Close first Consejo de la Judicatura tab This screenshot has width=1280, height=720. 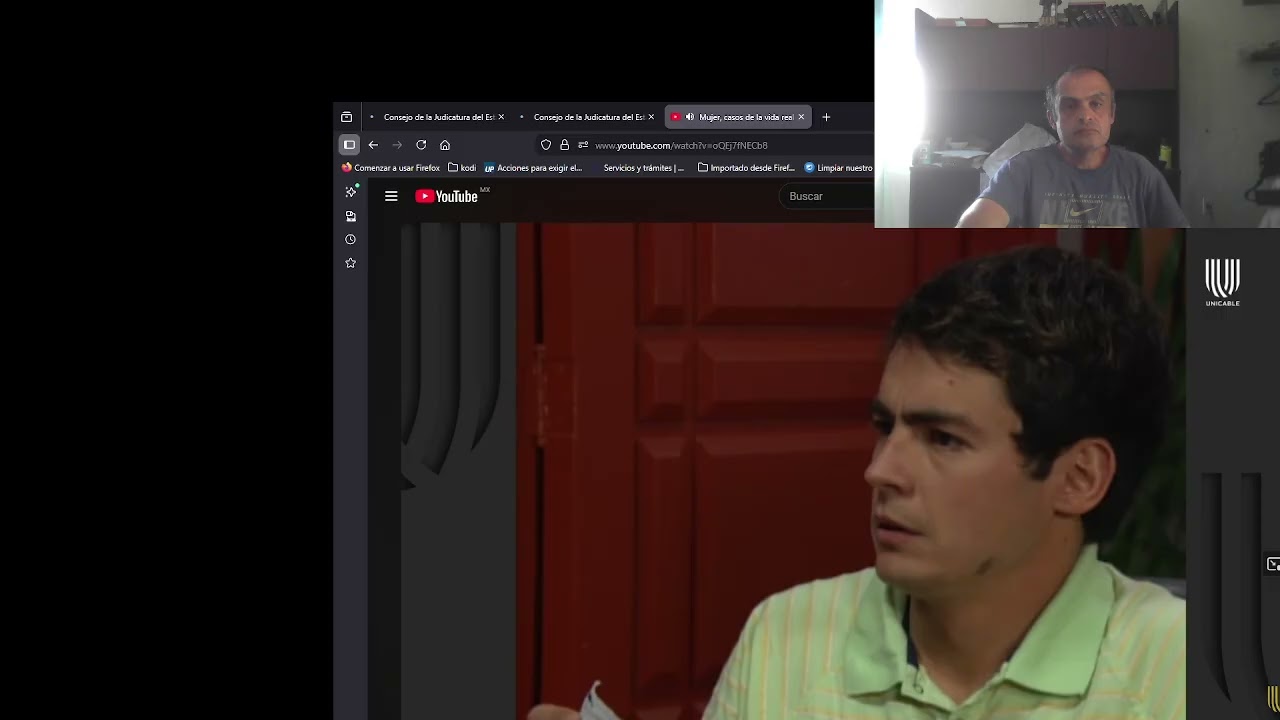pos(501,117)
